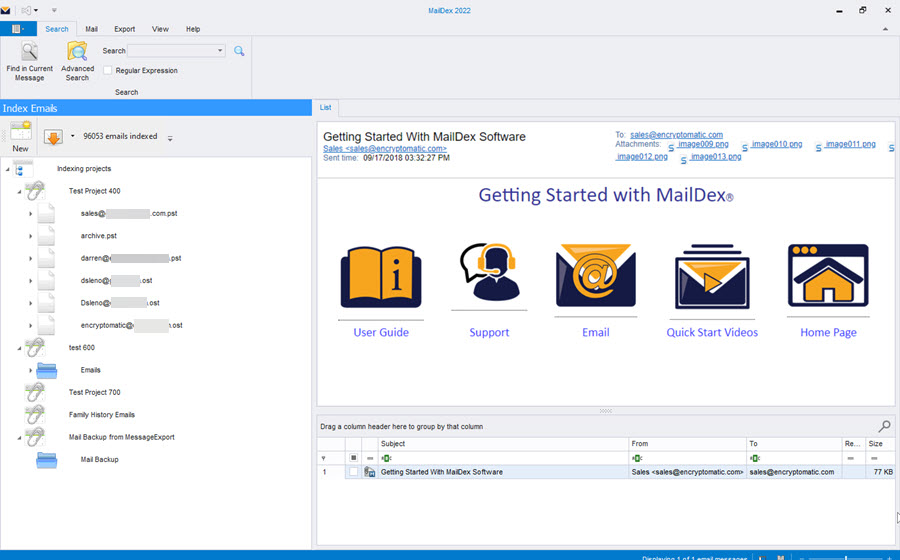This screenshot has width=900, height=560.
Task: Click the grid search magnifier icon
Action: pos(885,426)
